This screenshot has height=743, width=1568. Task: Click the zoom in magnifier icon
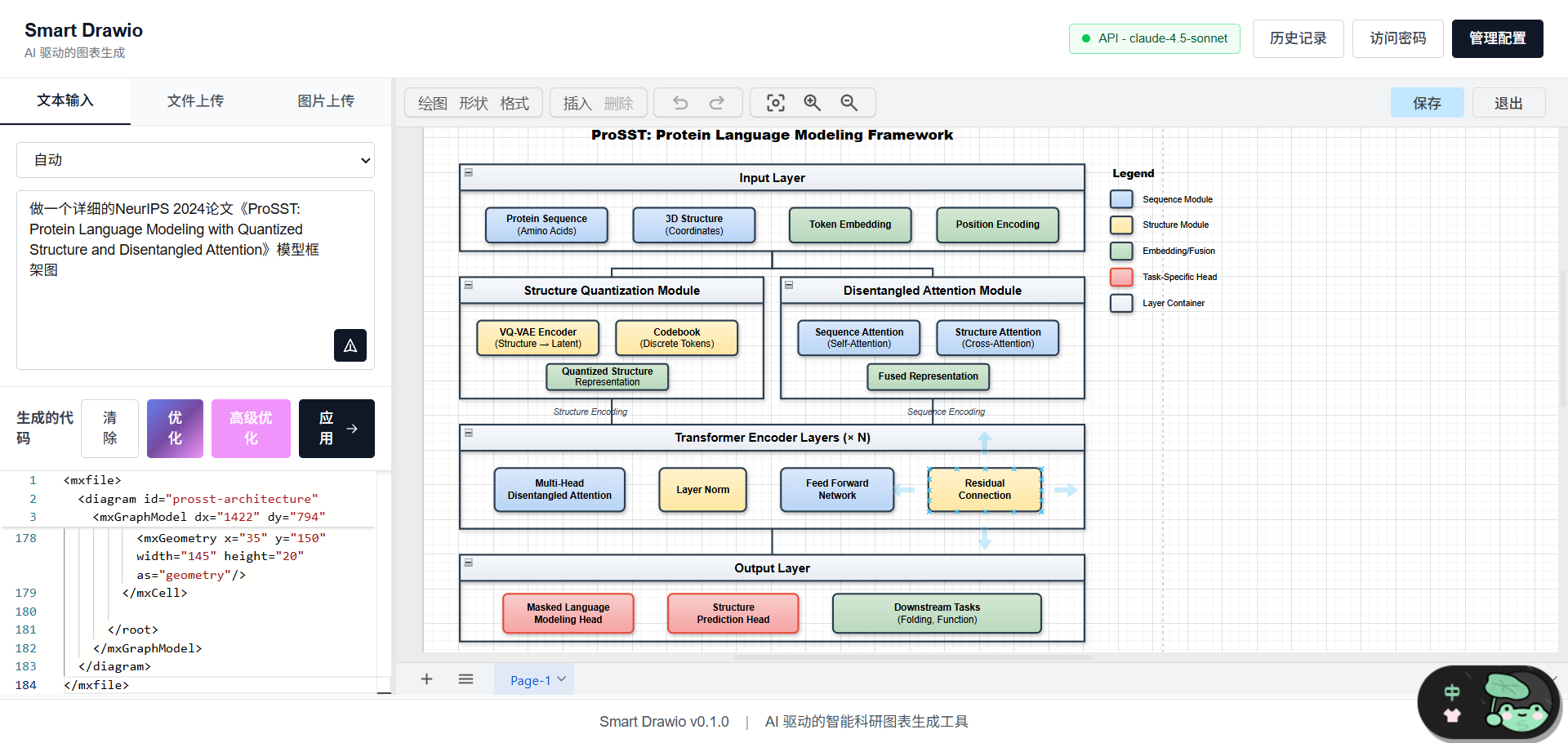[812, 103]
